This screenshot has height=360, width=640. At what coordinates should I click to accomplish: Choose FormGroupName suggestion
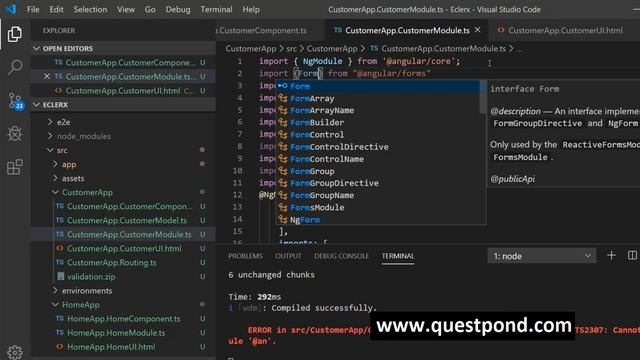coord(378,195)
